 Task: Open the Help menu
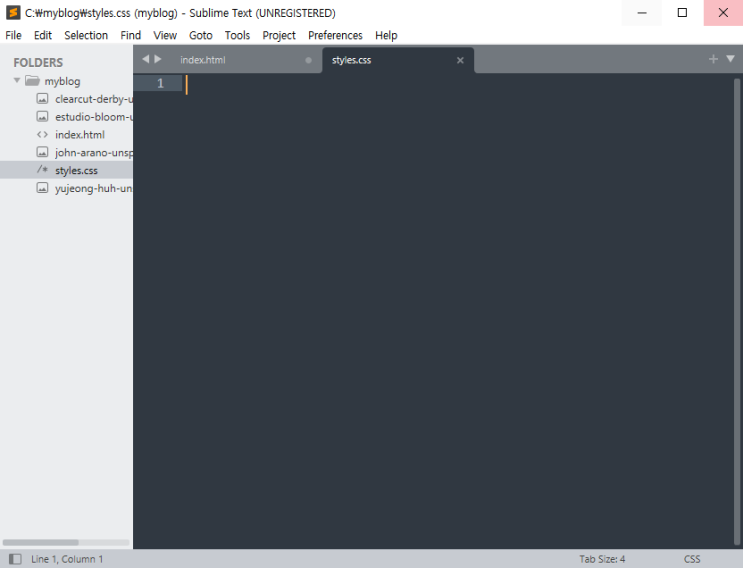pyautogui.click(x=386, y=36)
